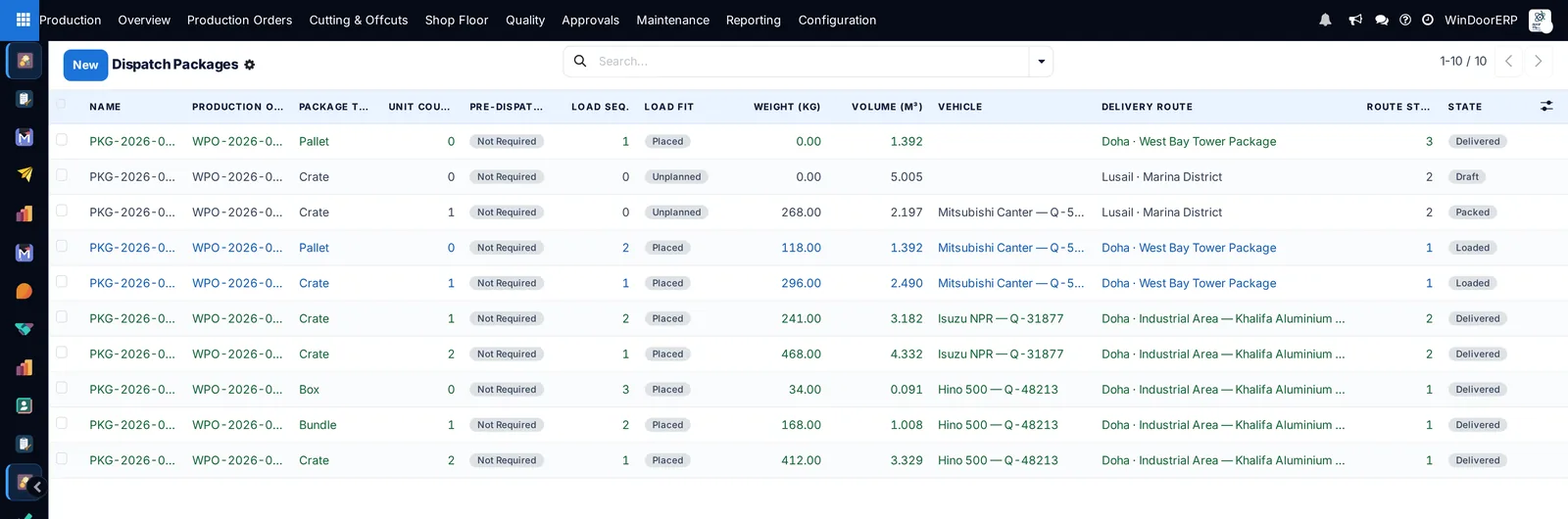Click the Production app title
The width and height of the screenshot is (1568, 519).
(71, 20)
